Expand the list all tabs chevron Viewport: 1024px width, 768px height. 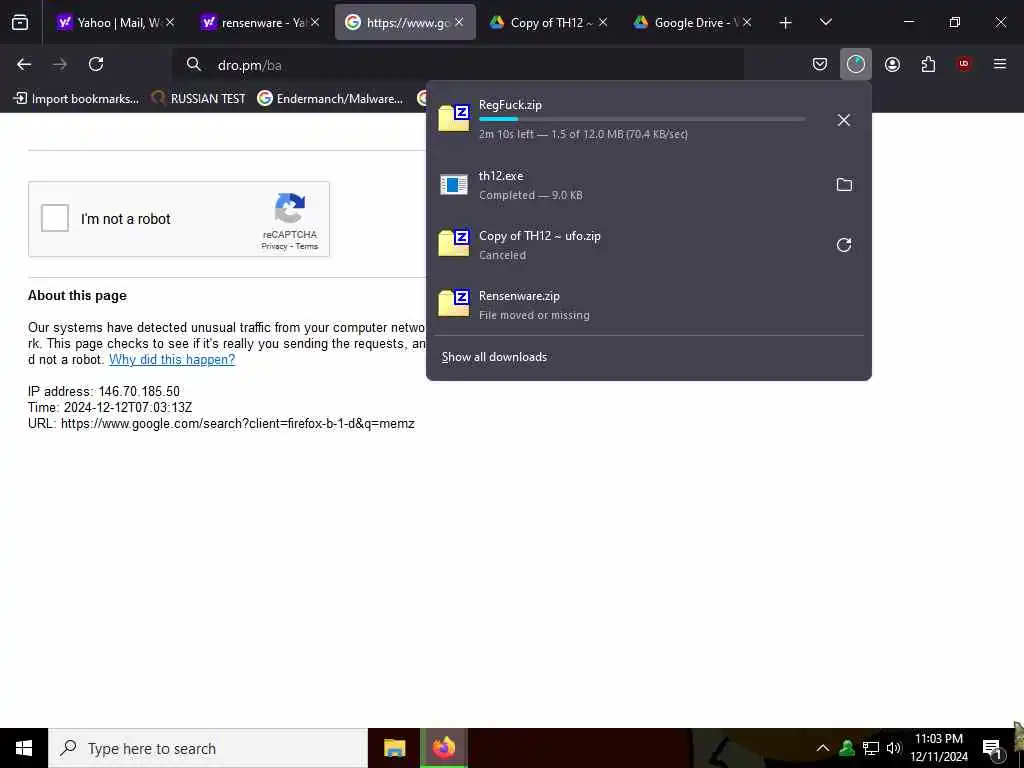click(825, 22)
